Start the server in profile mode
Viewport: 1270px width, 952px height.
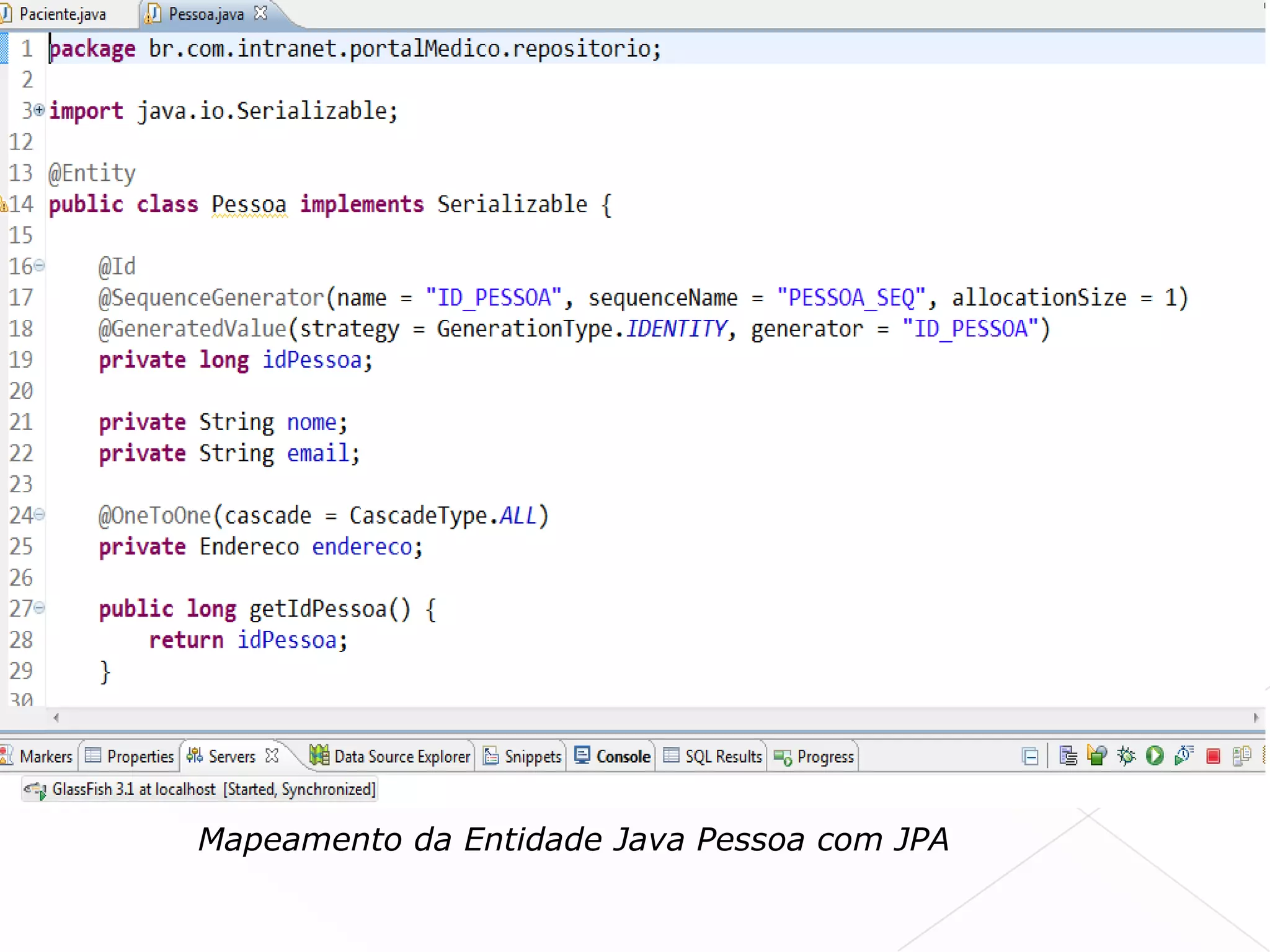(x=1184, y=756)
